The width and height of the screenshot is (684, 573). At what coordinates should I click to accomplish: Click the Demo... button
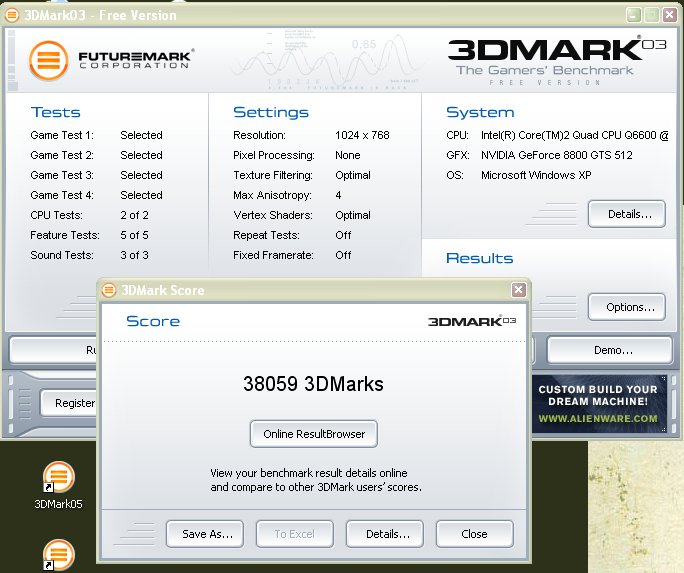click(610, 350)
